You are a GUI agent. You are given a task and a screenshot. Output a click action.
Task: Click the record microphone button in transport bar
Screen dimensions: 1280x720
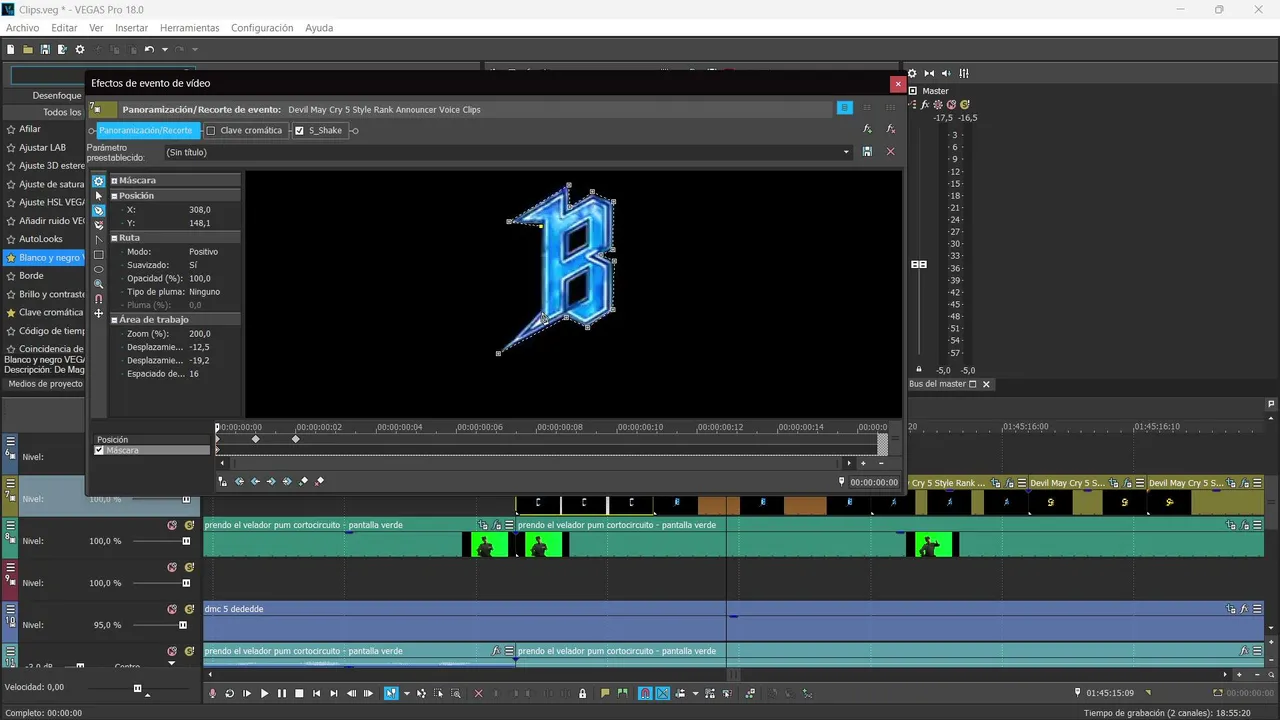pyautogui.click(x=212, y=693)
